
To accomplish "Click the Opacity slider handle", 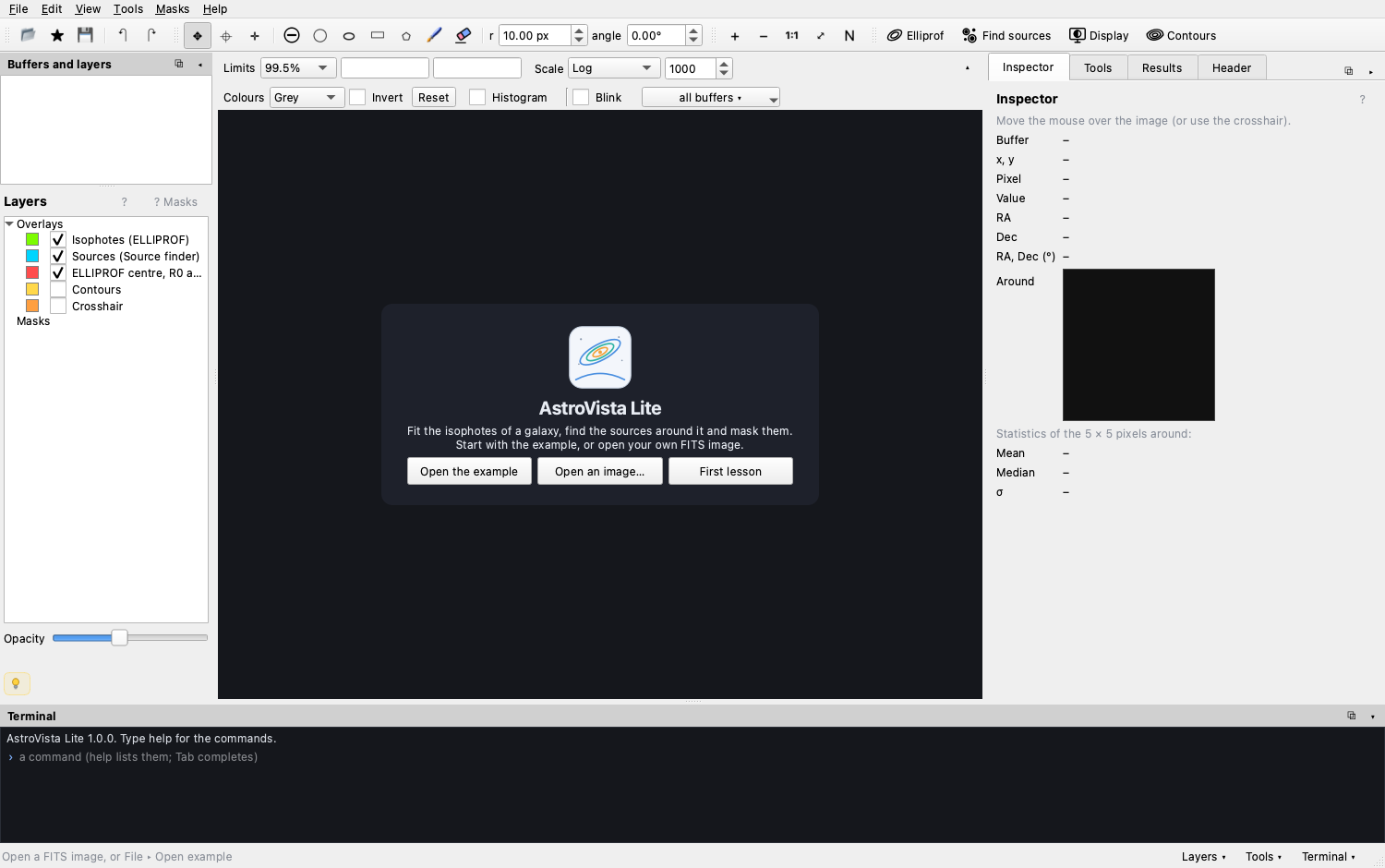I will (x=119, y=638).
